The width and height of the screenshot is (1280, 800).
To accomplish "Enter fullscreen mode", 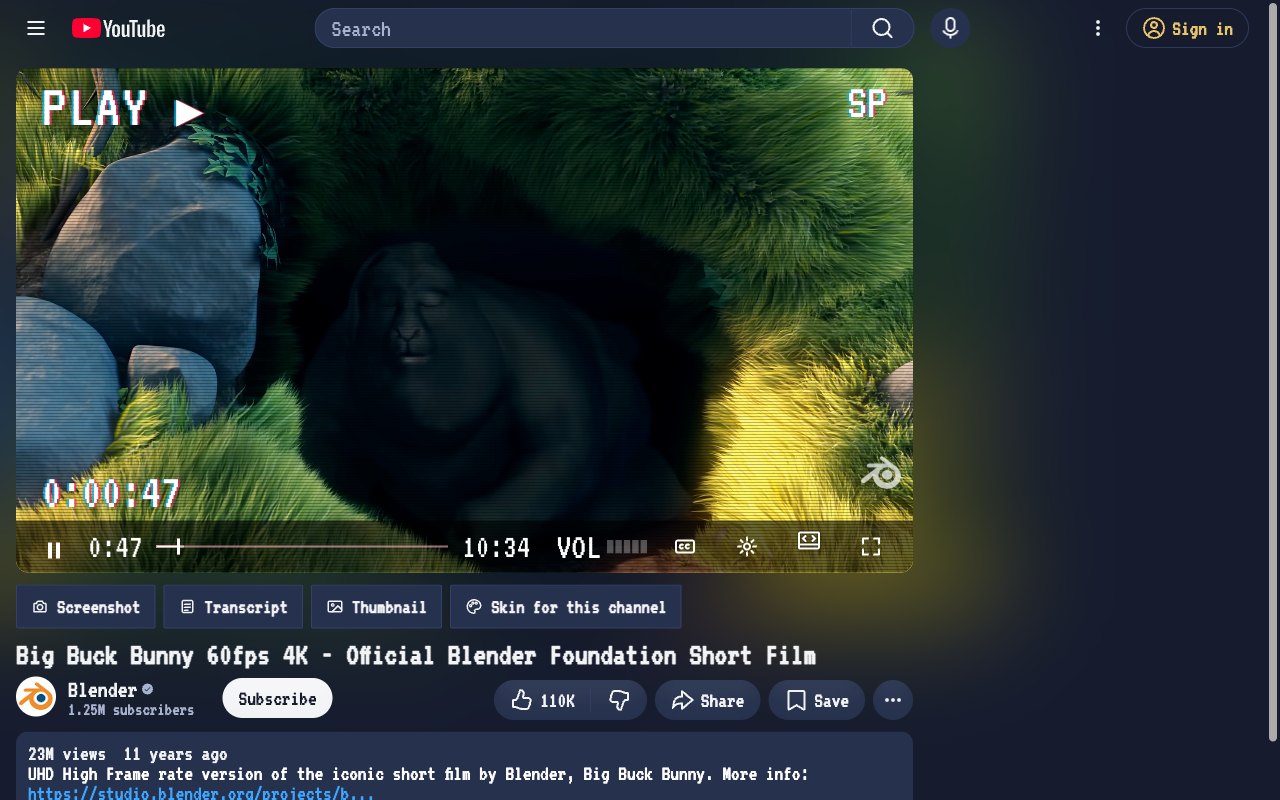I will (871, 547).
